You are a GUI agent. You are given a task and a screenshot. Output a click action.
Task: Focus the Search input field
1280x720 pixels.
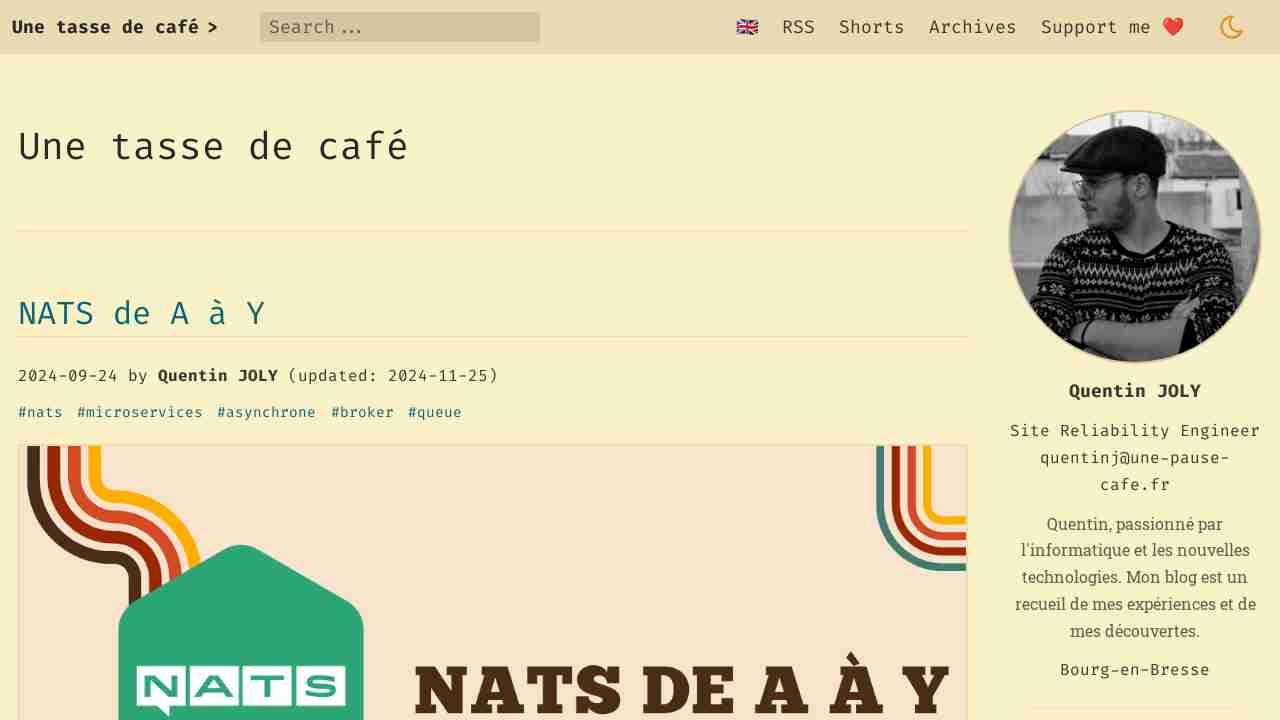point(400,27)
